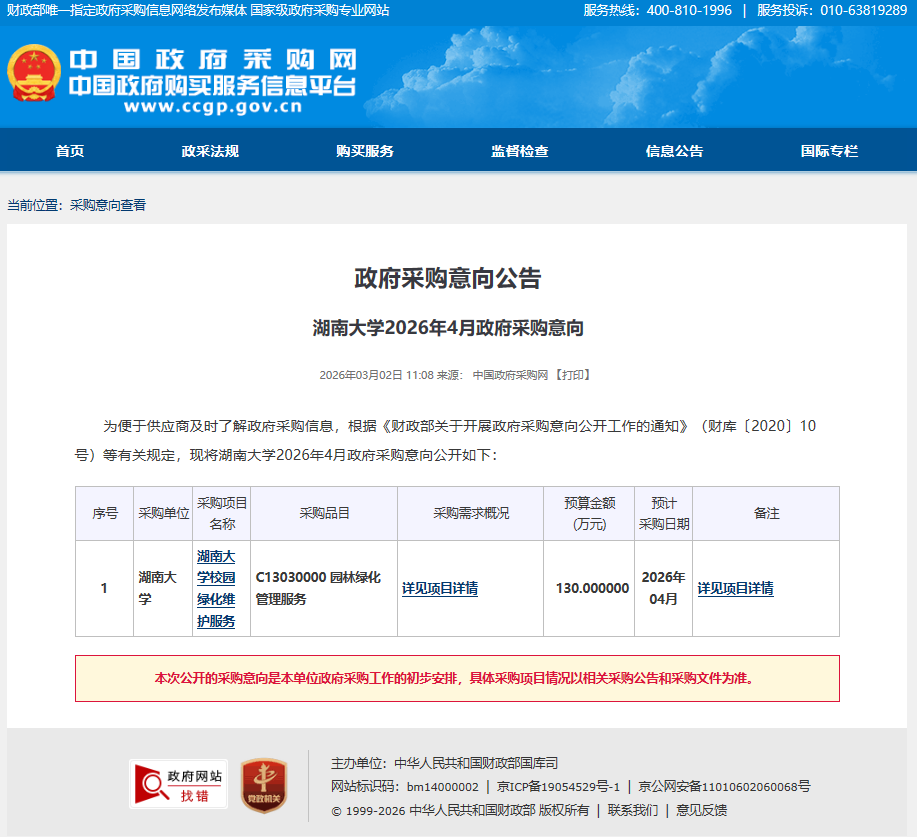Open 京ICP备19054529号-1 record link
The width and height of the screenshot is (917, 837).
click(x=558, y=787)
